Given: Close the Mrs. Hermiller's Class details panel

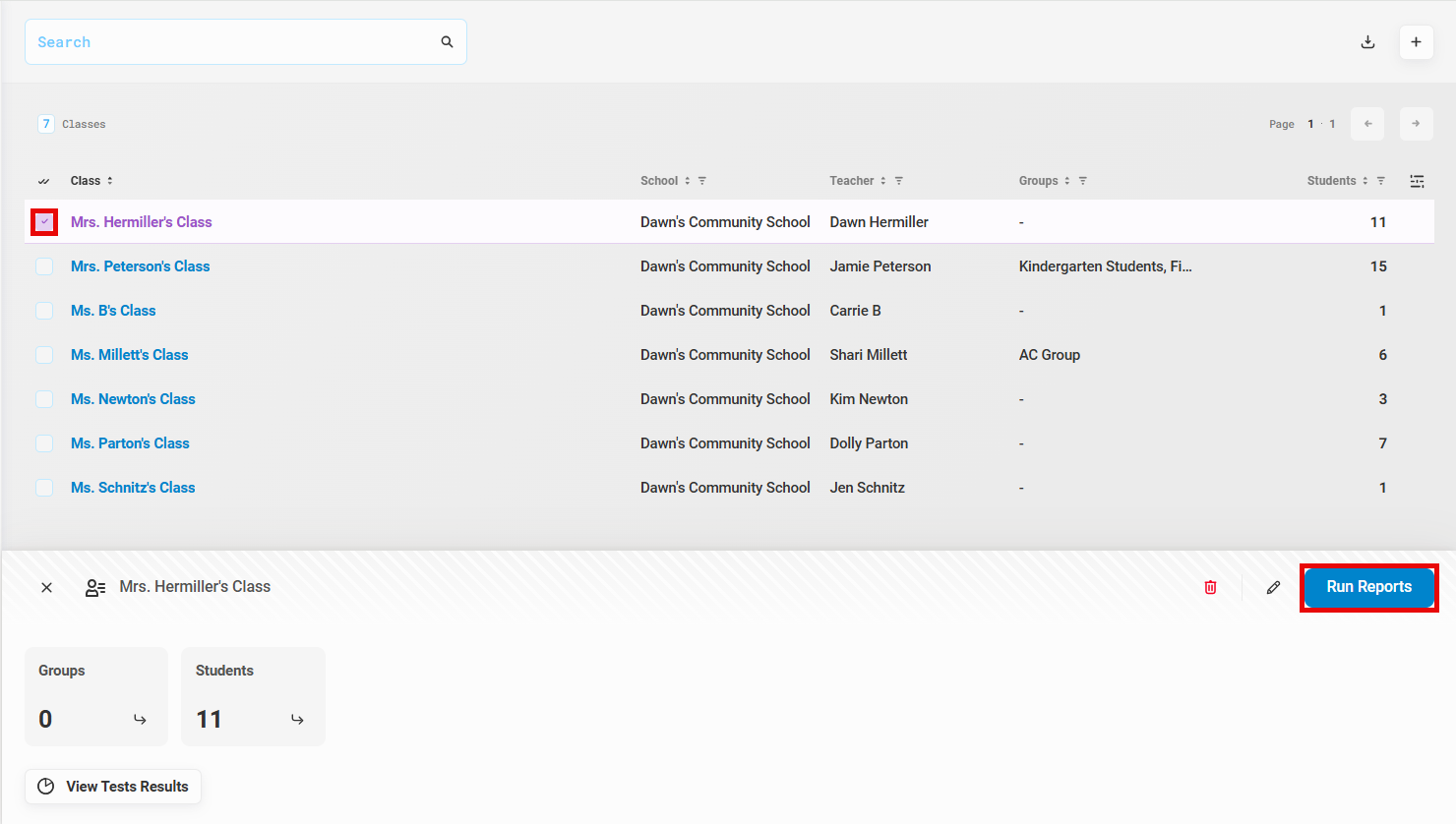Looking at the screenshot, I should point(46,587).
